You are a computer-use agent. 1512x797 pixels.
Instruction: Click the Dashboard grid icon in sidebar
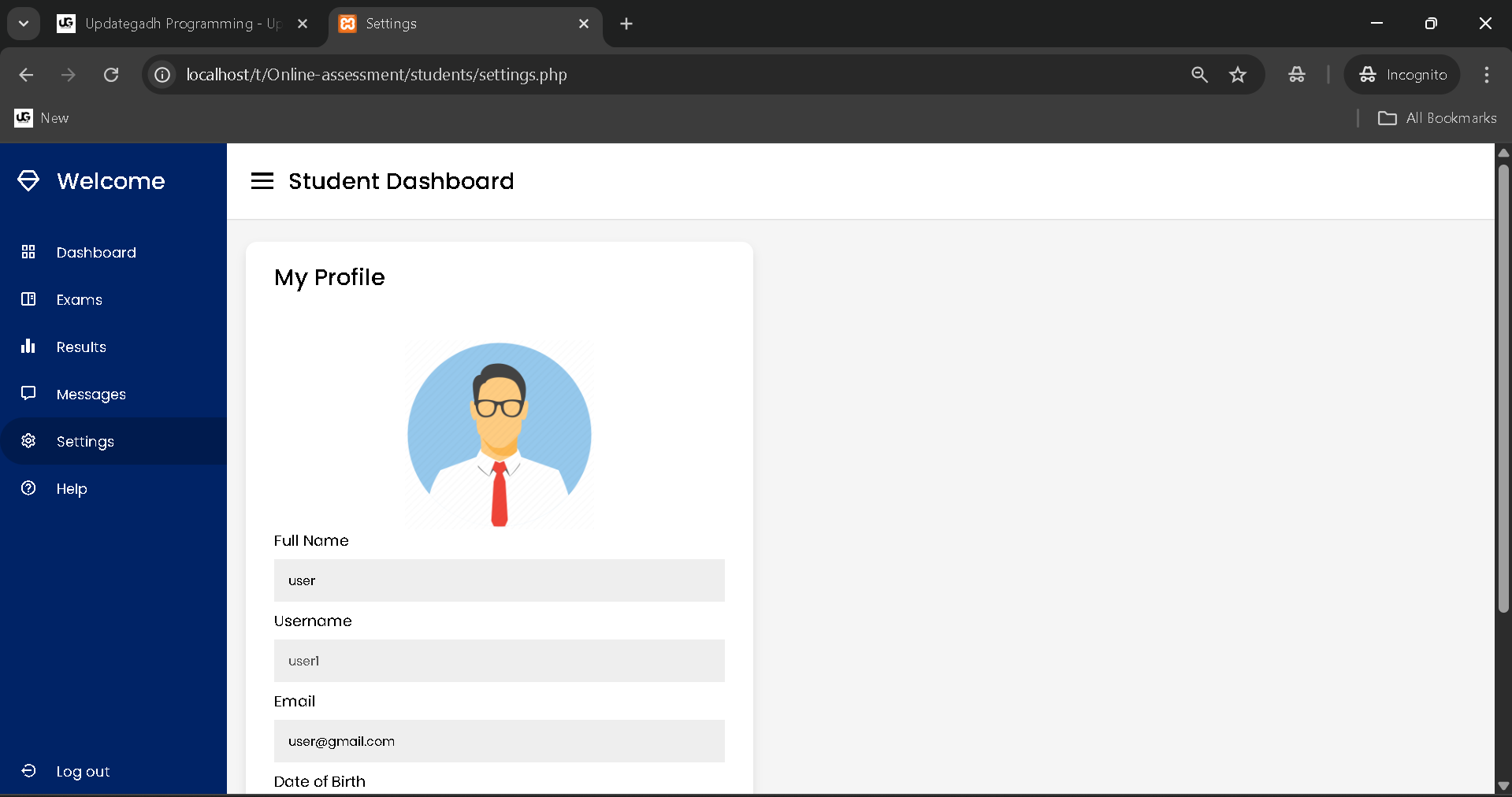pos(28,252)
